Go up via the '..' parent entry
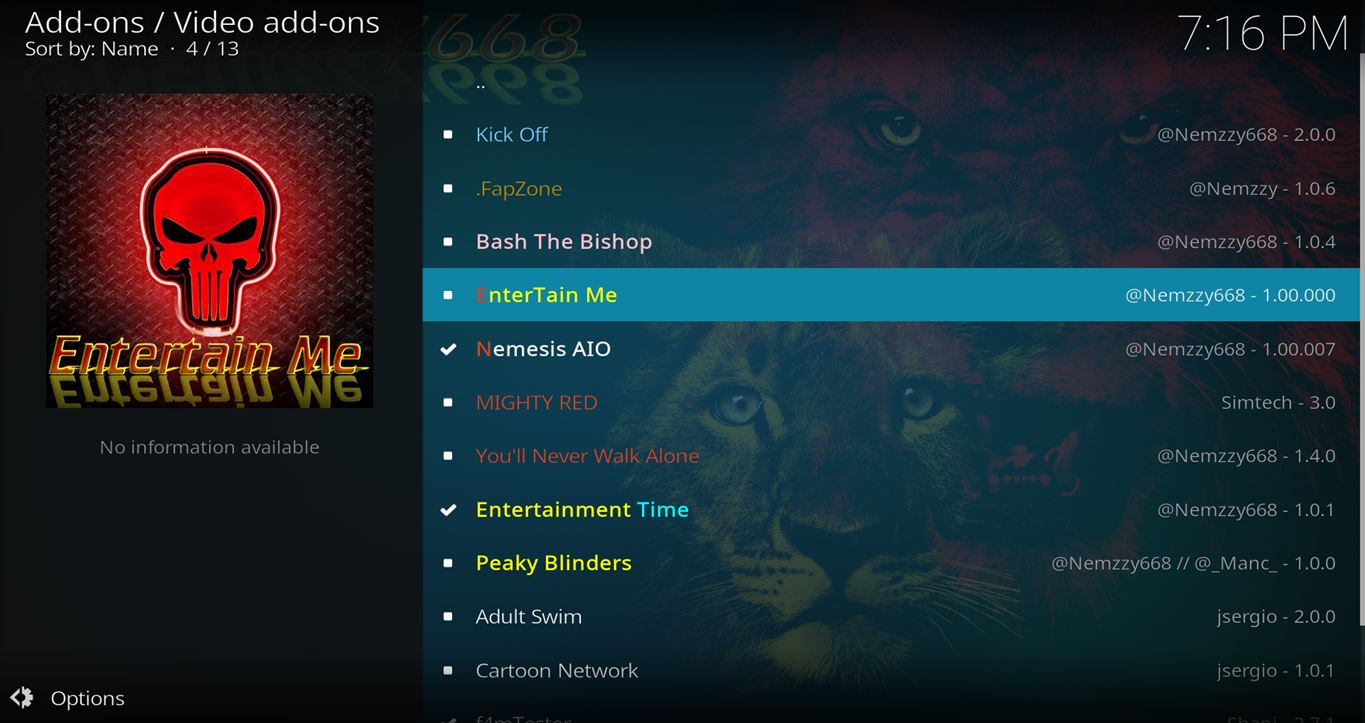The height and width of the screenshot is (723, 1365). 890,84
